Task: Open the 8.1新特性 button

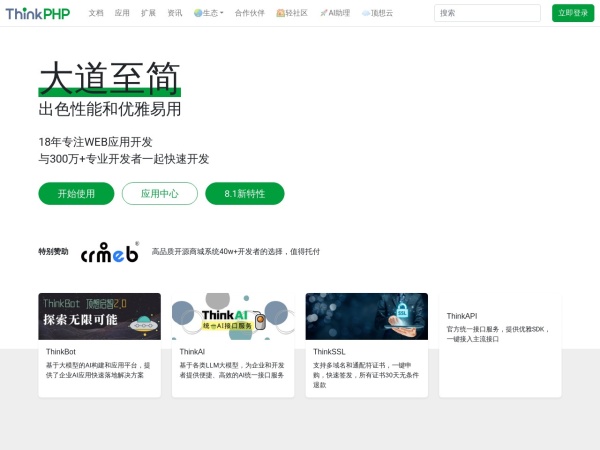Action: [244, 194]
